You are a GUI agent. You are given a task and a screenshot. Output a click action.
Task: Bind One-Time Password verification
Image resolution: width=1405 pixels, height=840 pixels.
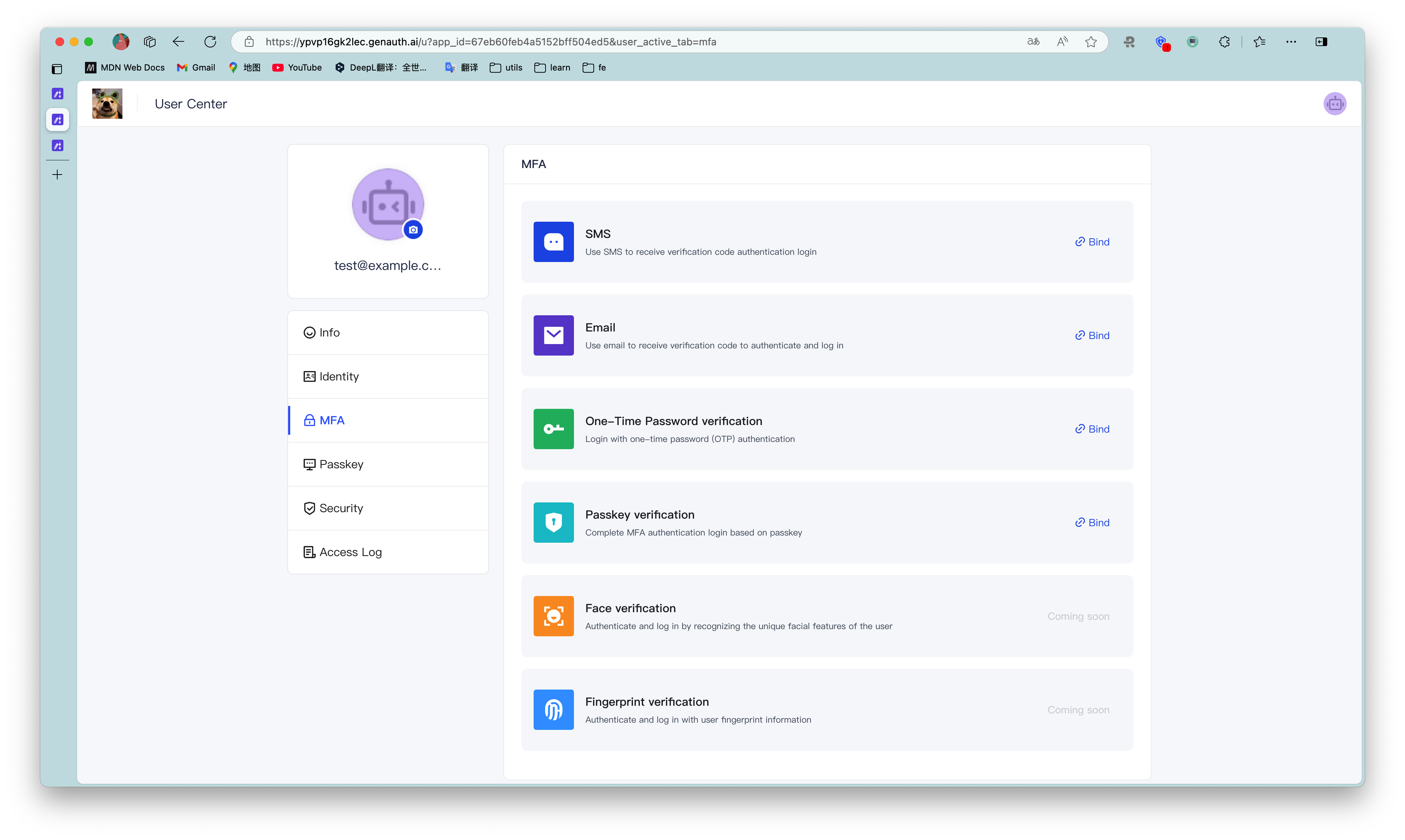pyautogui.click(x=1092, y=429)
